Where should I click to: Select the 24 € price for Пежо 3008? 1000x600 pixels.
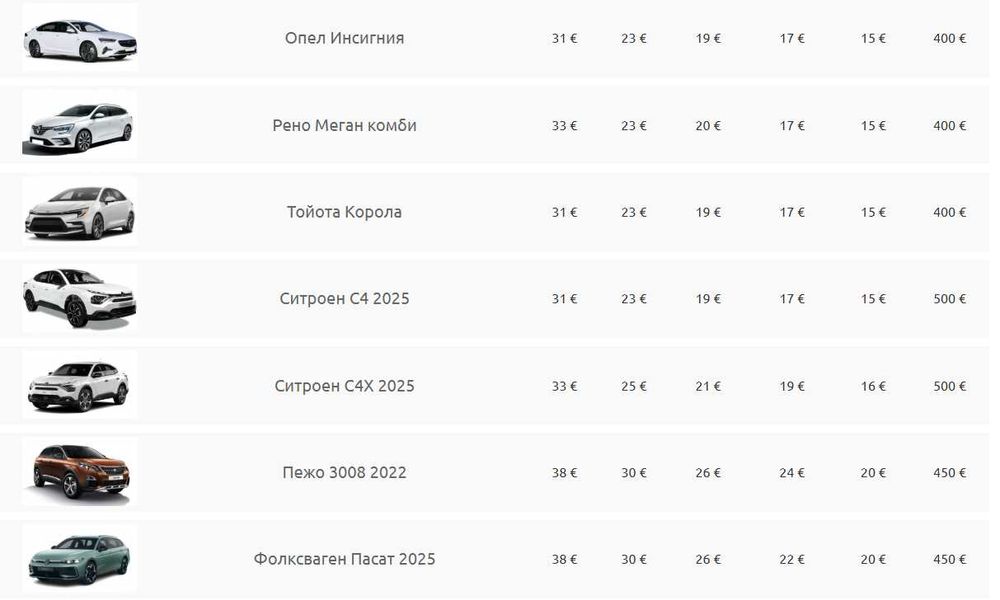[792, 473]
